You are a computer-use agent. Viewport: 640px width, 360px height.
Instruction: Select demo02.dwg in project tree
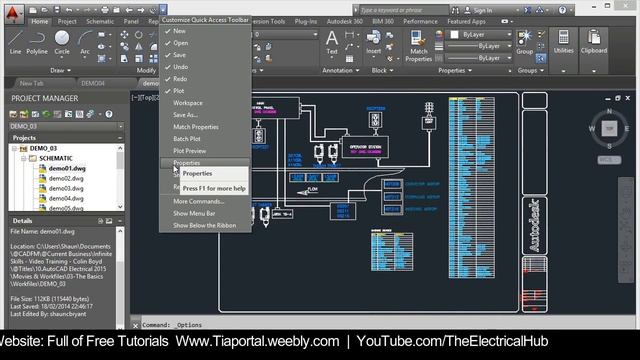(x=66, y=178)
